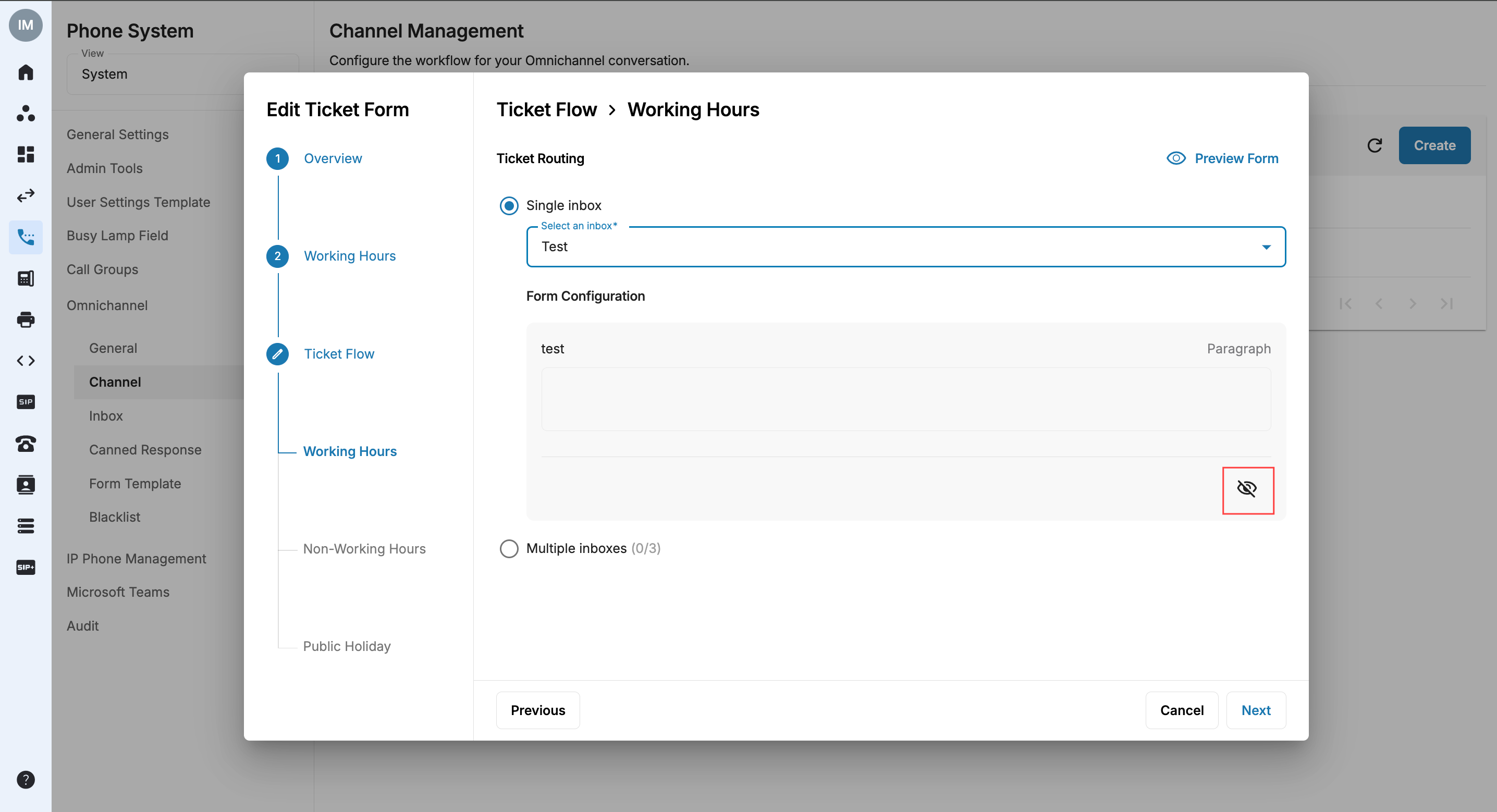Click the Previous button
1497x812 pixels.
(537, 710)
